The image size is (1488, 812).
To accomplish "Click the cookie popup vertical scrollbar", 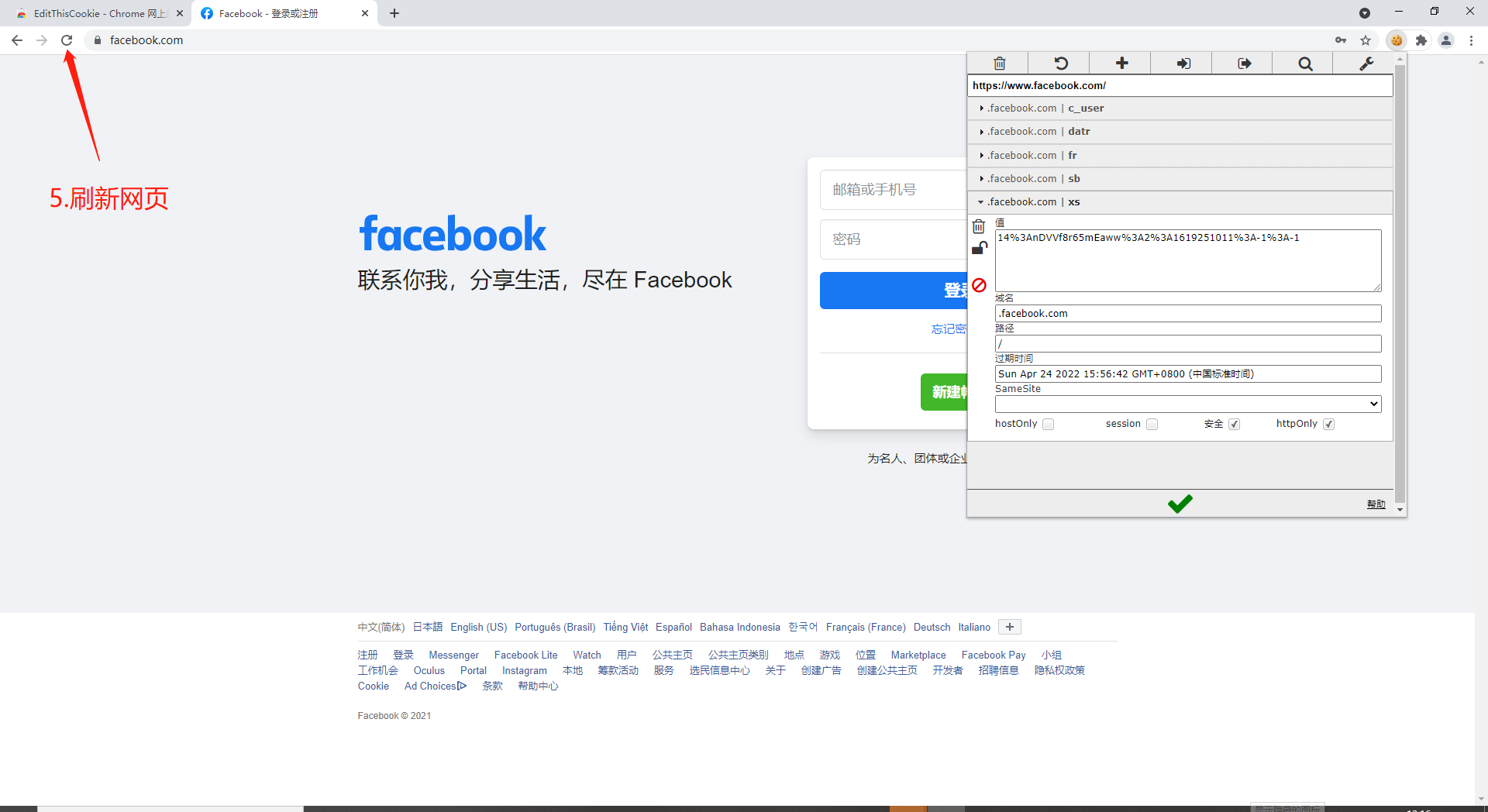I will tap(1400, 284).
